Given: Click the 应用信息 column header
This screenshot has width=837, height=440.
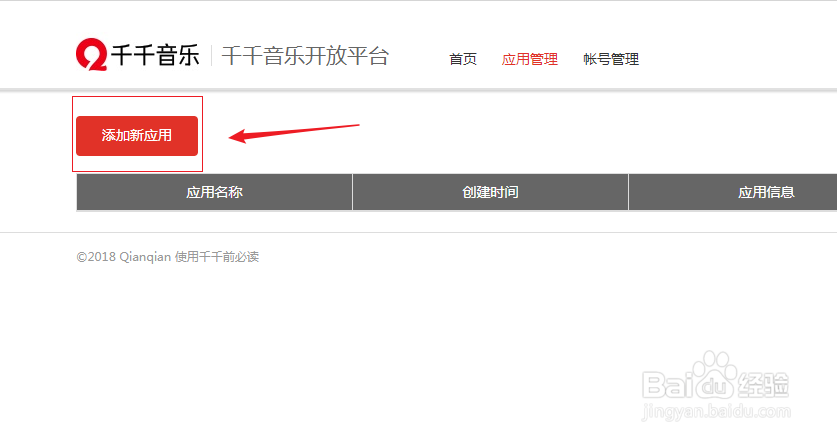Looking at the screenshot, I should [x=733, y=192].
